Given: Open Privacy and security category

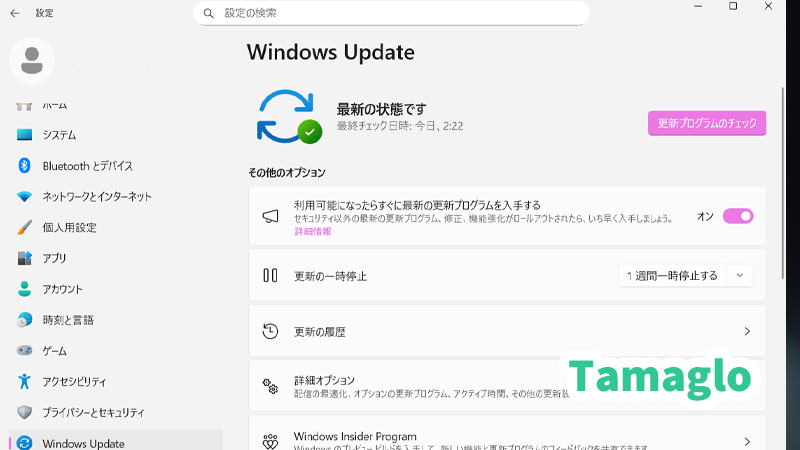Looking at the screenshot, I should [x=116, y=412].
